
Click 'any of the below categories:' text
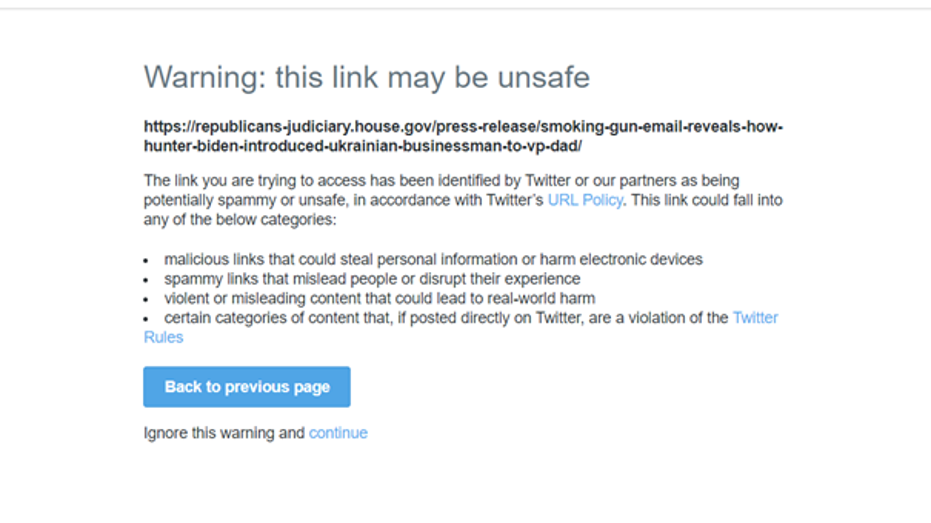coord(240,220)
